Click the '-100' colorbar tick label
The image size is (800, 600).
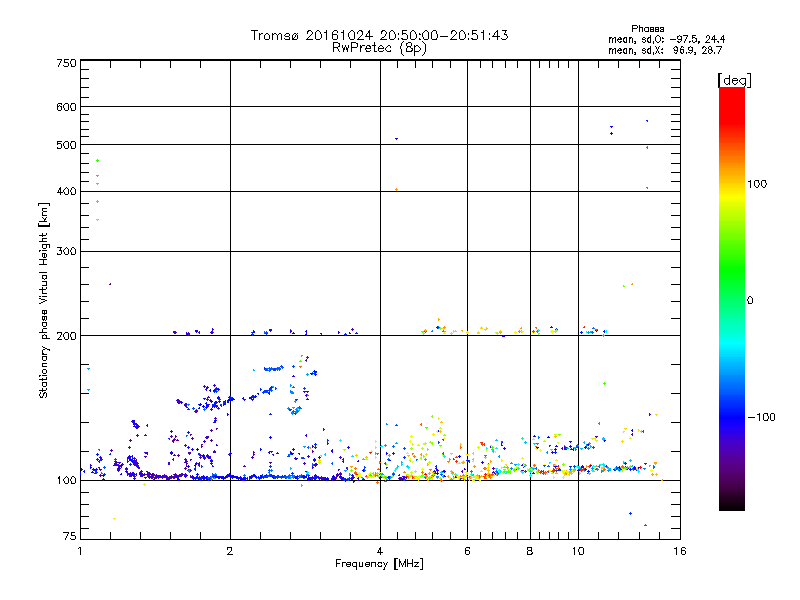point(761,417)
